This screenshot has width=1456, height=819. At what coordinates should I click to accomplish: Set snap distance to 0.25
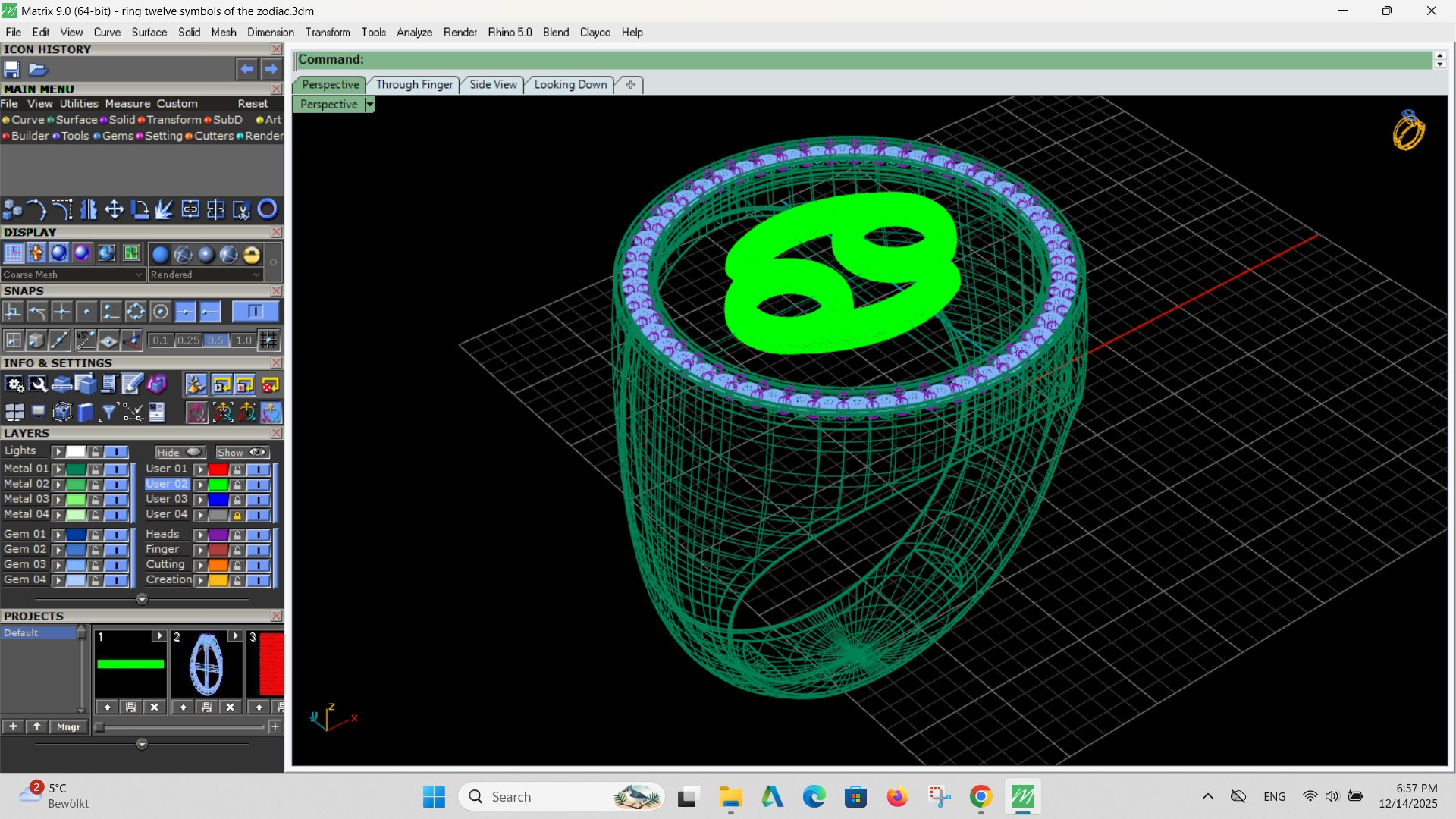coord(188,340)
